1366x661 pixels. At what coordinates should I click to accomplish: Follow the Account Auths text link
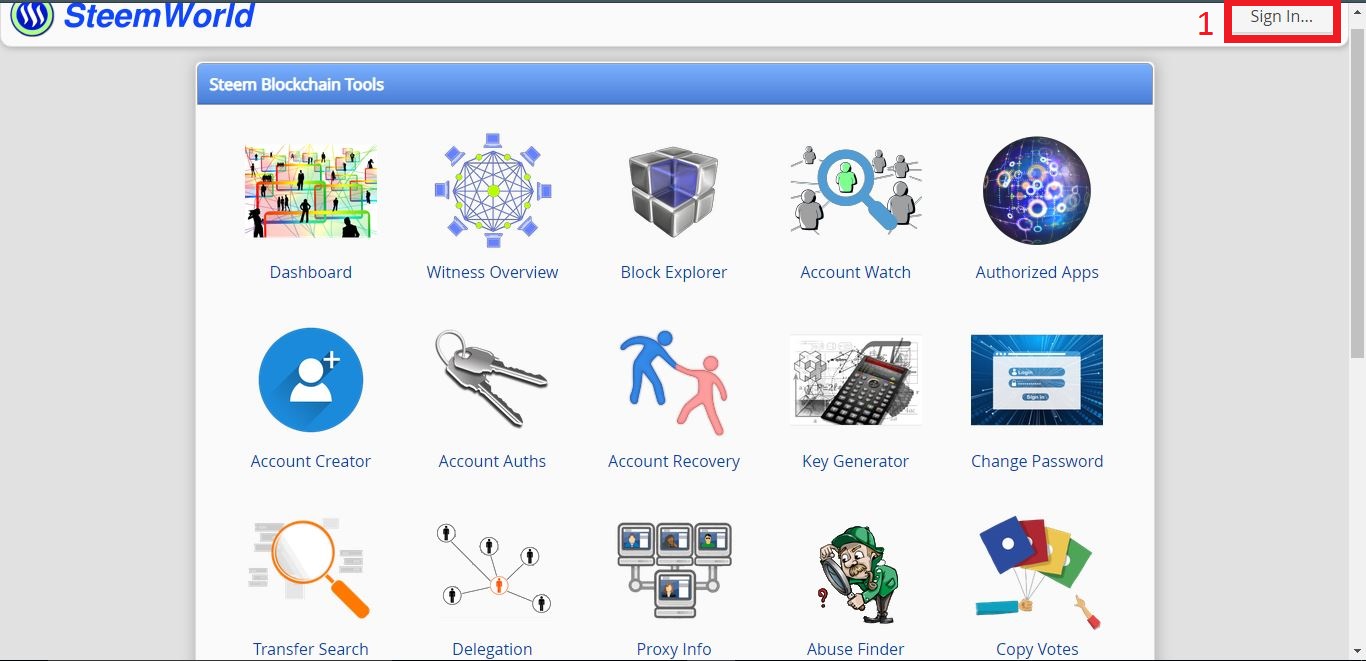click(492, 461)
